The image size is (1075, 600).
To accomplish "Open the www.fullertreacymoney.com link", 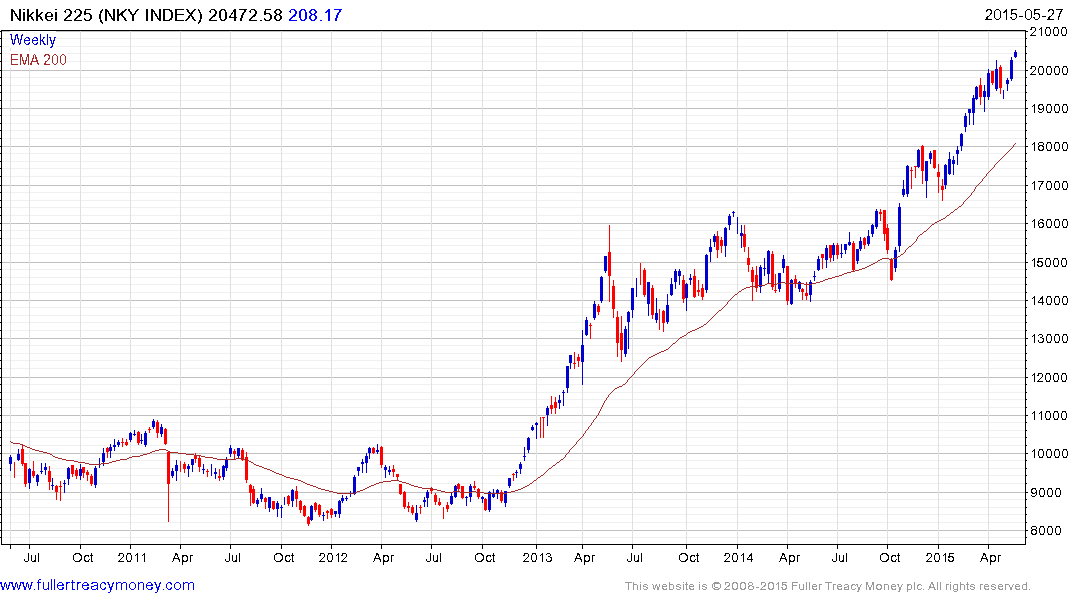I will (97, 586).
